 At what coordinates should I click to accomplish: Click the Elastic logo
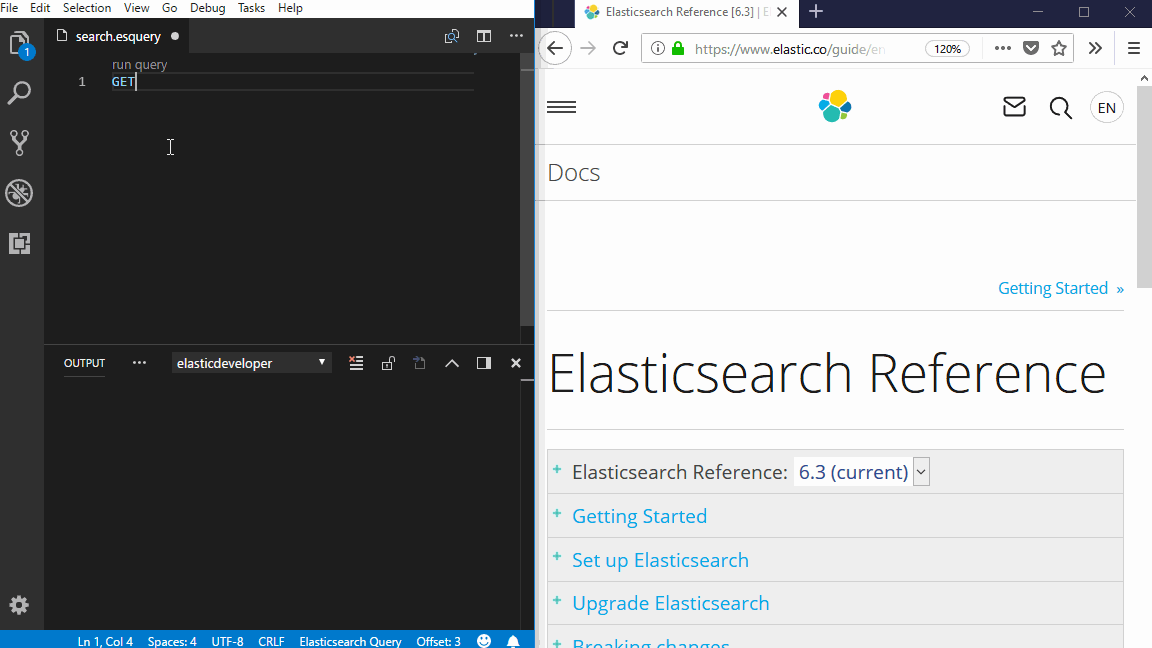coord(835,107)
